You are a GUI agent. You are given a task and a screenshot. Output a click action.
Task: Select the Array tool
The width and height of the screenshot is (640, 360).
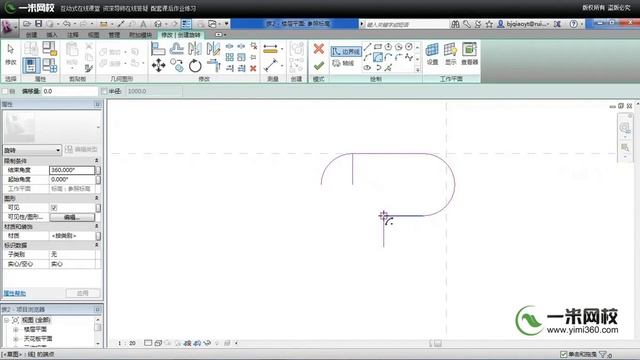(x=230, y=57)
